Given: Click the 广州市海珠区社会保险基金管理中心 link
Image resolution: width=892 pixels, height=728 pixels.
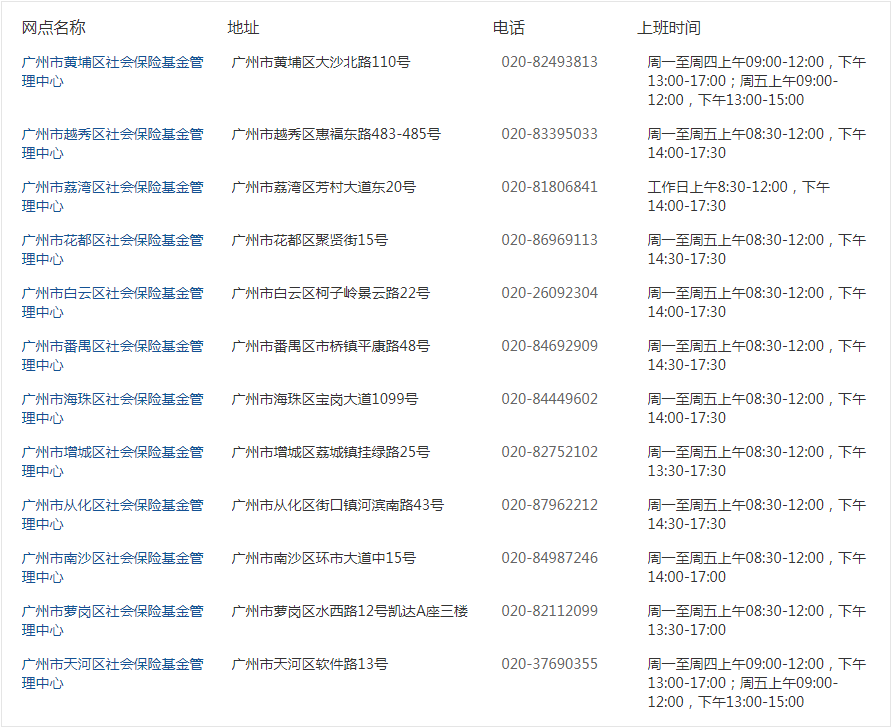Looking at the screenshot, I should 112,399.
